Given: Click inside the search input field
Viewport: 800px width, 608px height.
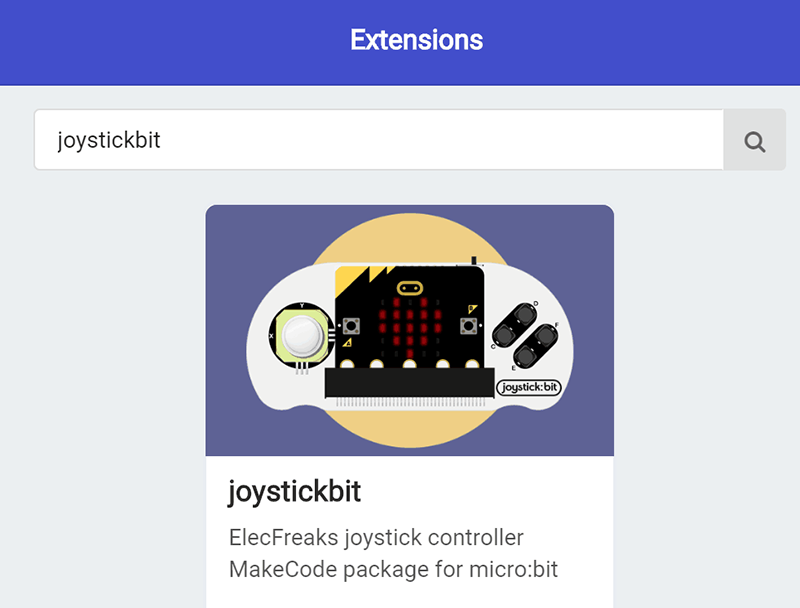Looking at the screenshot, I should [x=380, y=140].
